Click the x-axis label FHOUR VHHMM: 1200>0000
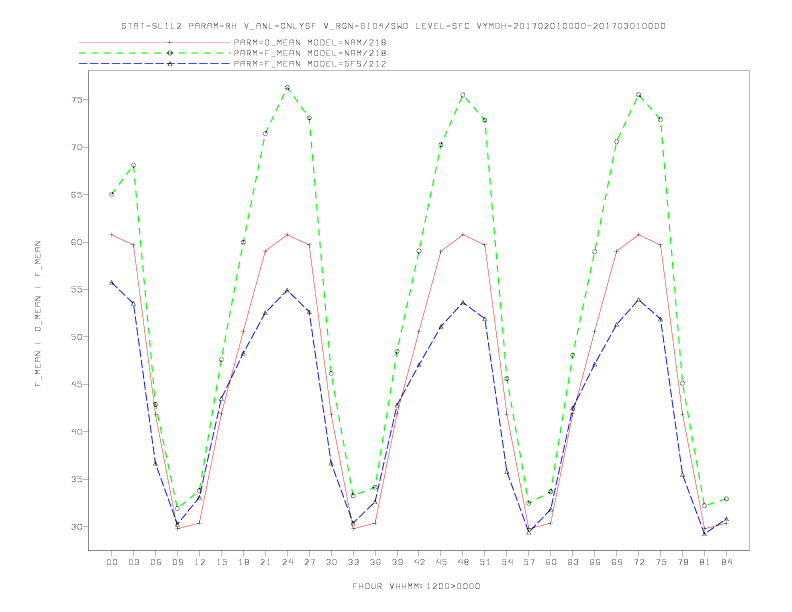The width and height of the screenshot is (792, 612). coord(416,586)
